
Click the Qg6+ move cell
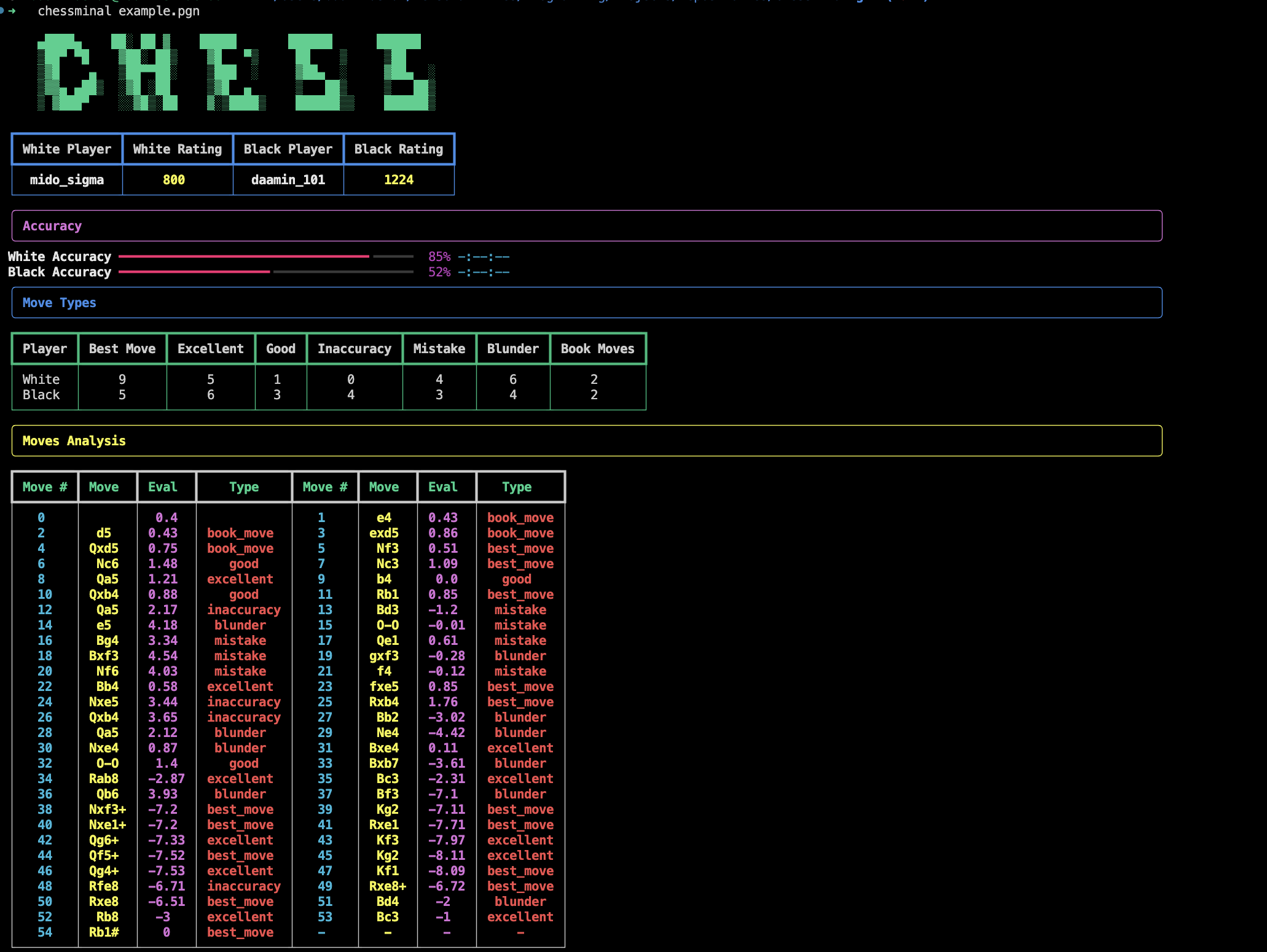104,840
